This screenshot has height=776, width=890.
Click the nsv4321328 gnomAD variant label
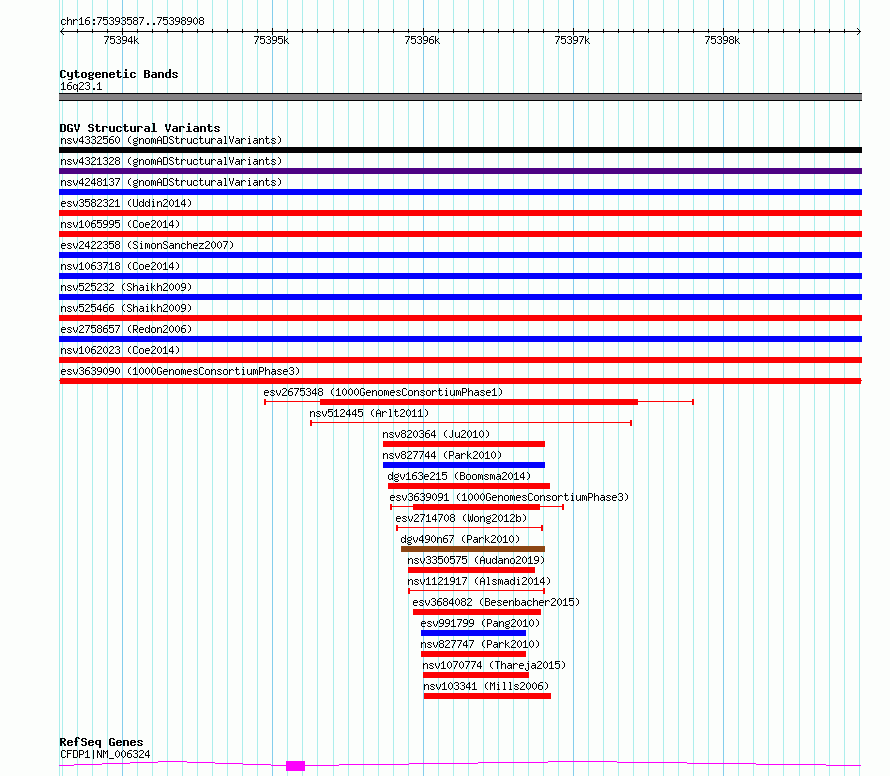click(x=171, y=161)
